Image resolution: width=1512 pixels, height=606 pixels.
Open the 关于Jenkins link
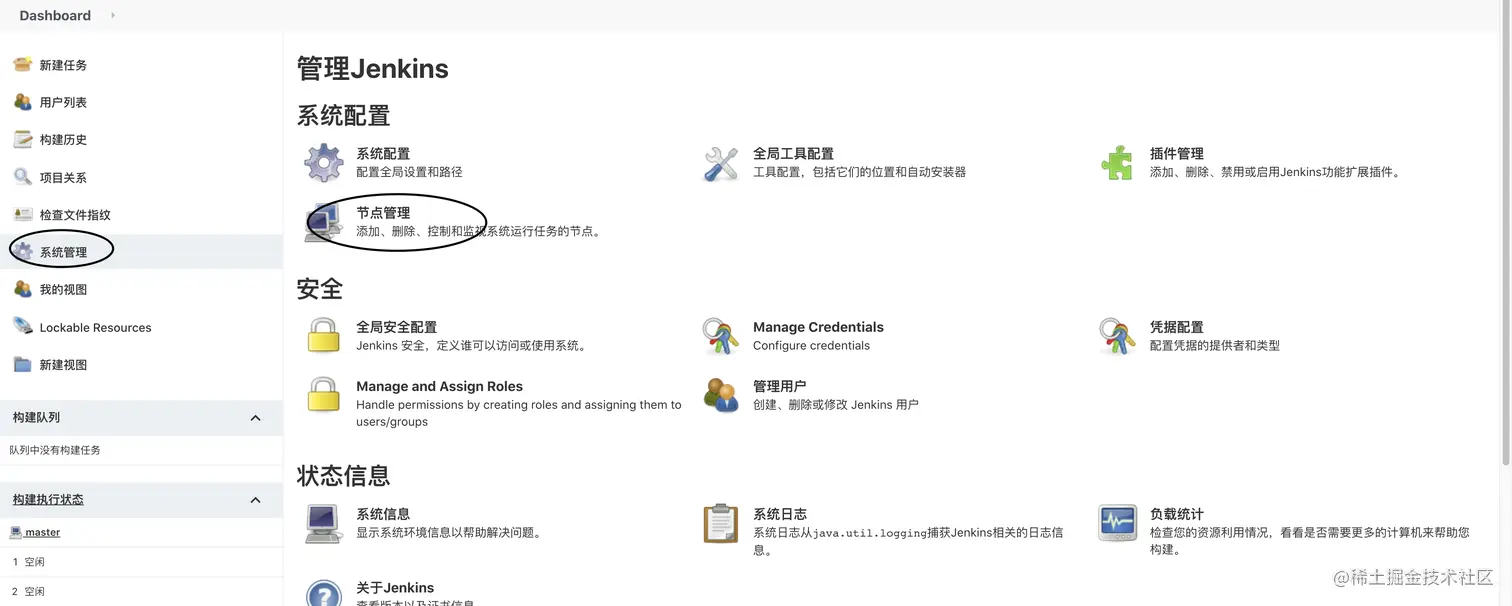tap(395, 588)
